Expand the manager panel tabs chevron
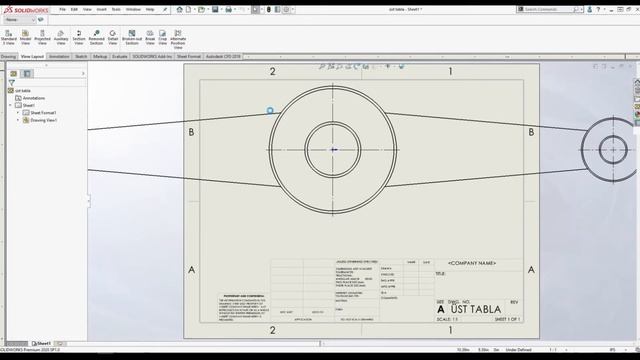 [83, 73]
